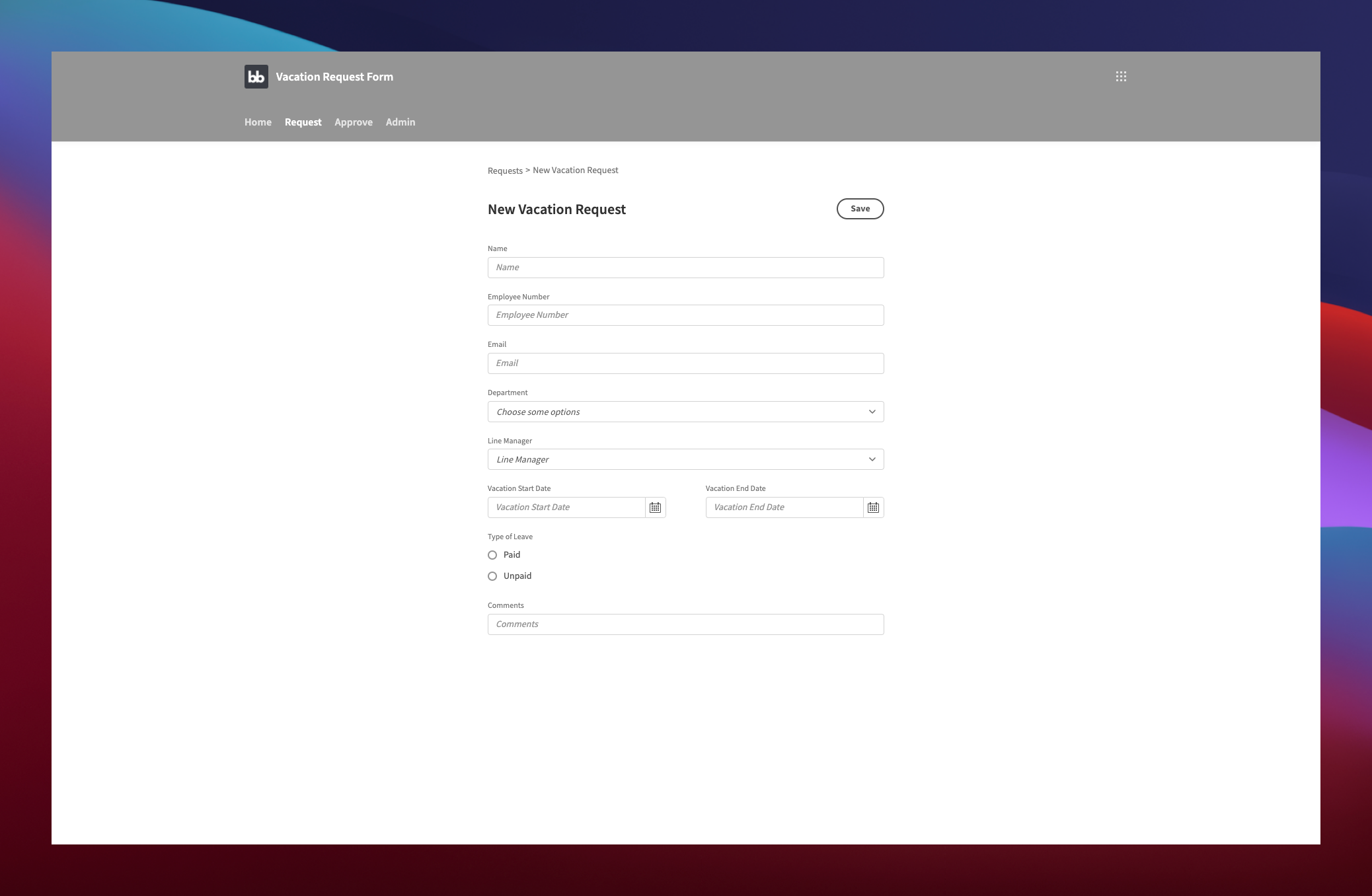Screen dimensions: 1372x896
Task: Click the calendar icon for Vacation End Date
Action: pos(873,507)
